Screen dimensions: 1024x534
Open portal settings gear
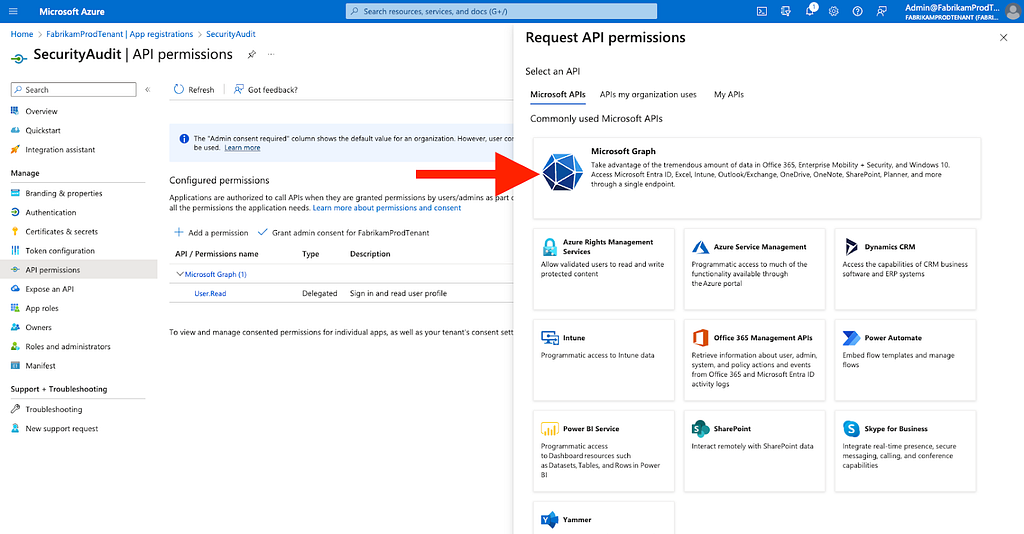[x=833, y=11]
